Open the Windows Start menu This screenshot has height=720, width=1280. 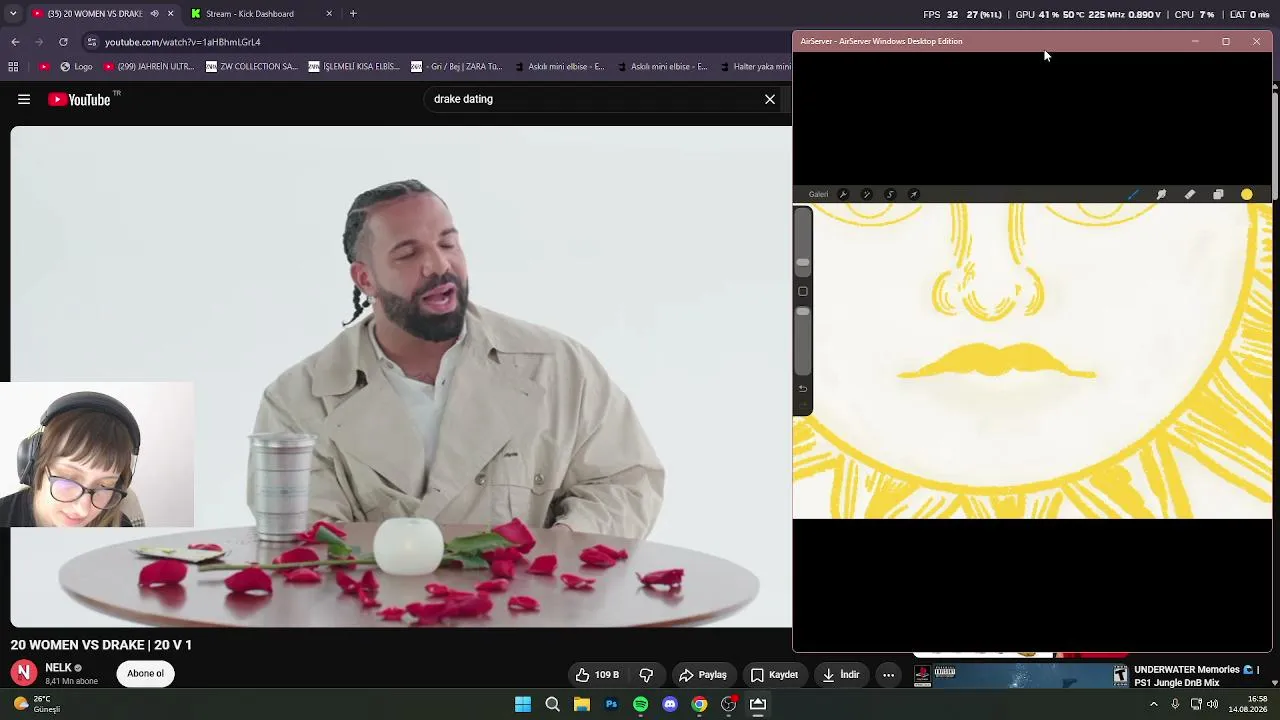[523, 704]
